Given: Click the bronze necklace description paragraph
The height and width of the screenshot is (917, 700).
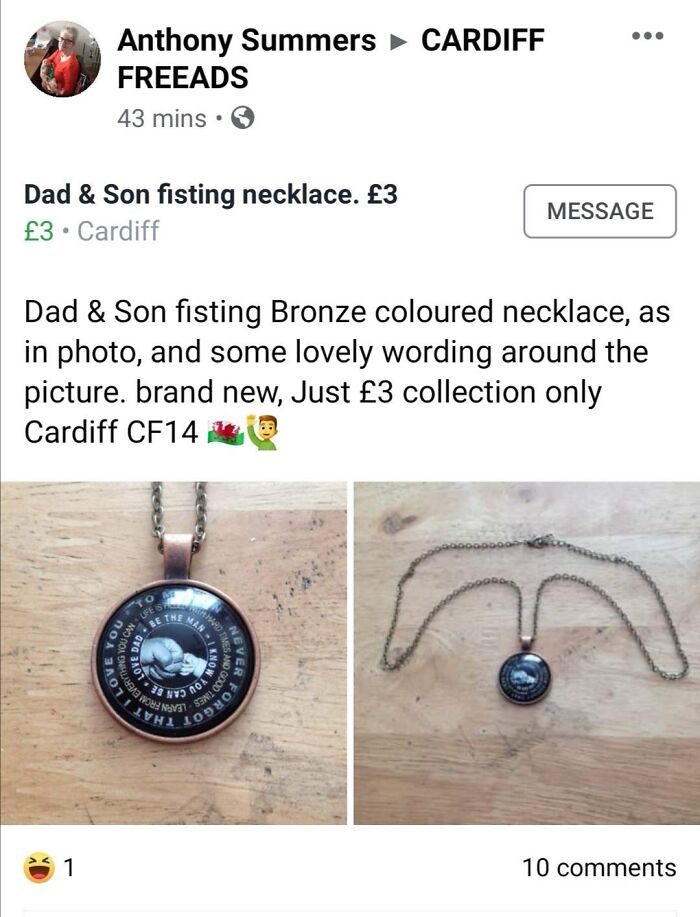Looking at the screenshot, I should [x=347, y=373].
